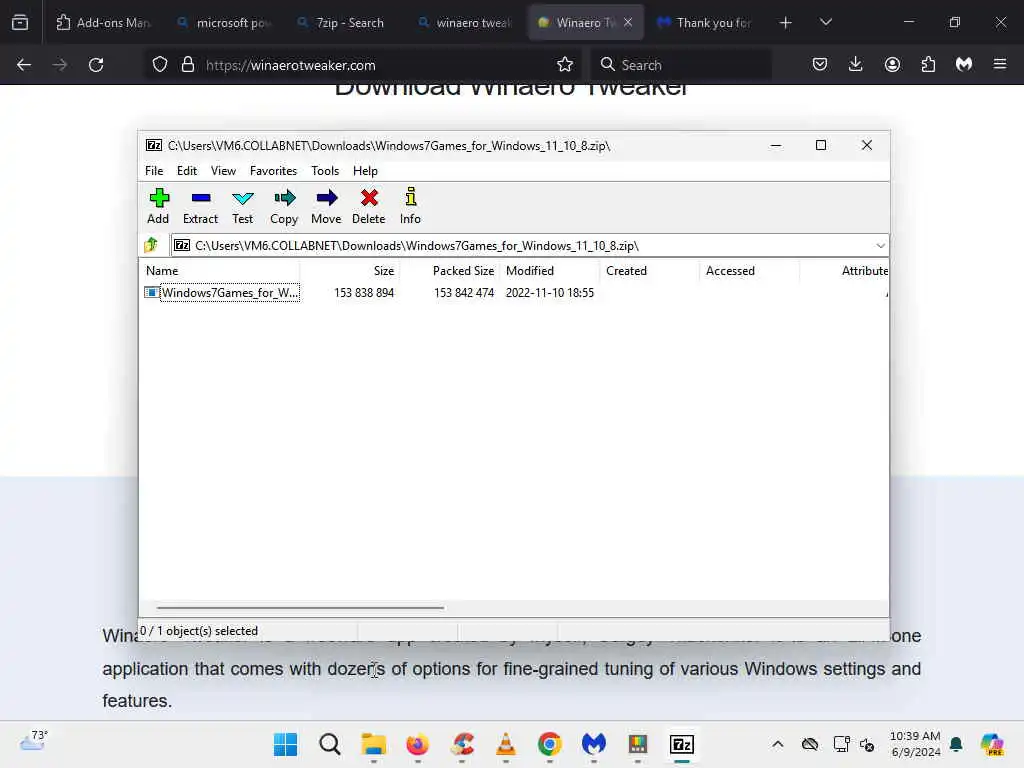
Task: Open the Windows Start menu
Action: [285, 744]
